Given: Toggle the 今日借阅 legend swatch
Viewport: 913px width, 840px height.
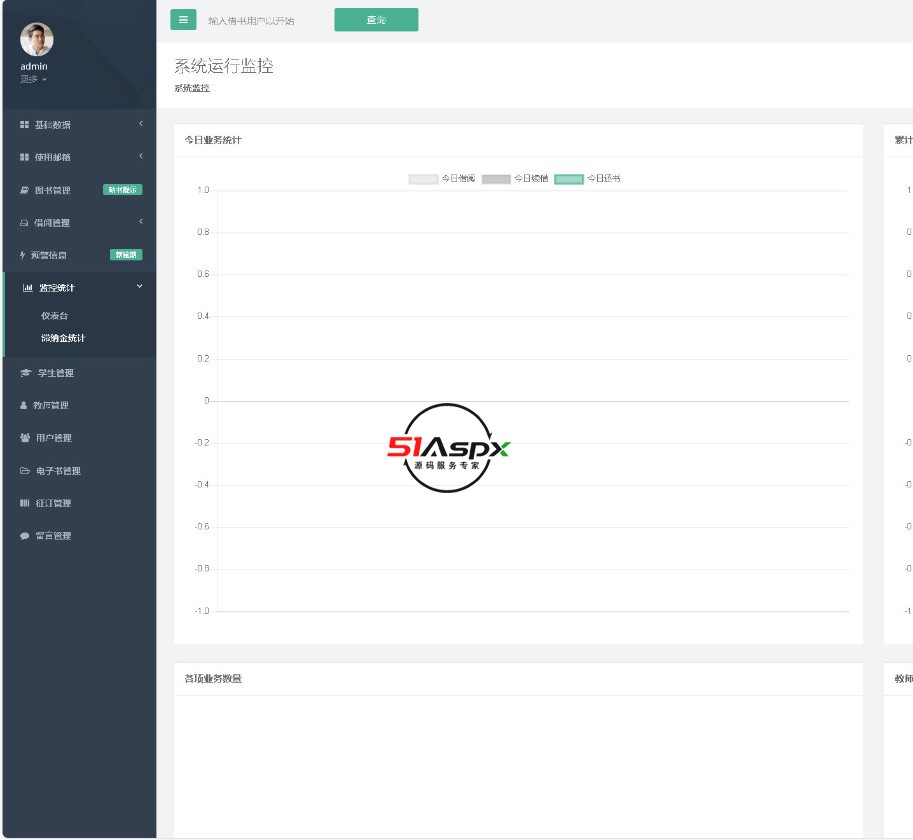Looking at the screenshot, I should coord(423,179).
